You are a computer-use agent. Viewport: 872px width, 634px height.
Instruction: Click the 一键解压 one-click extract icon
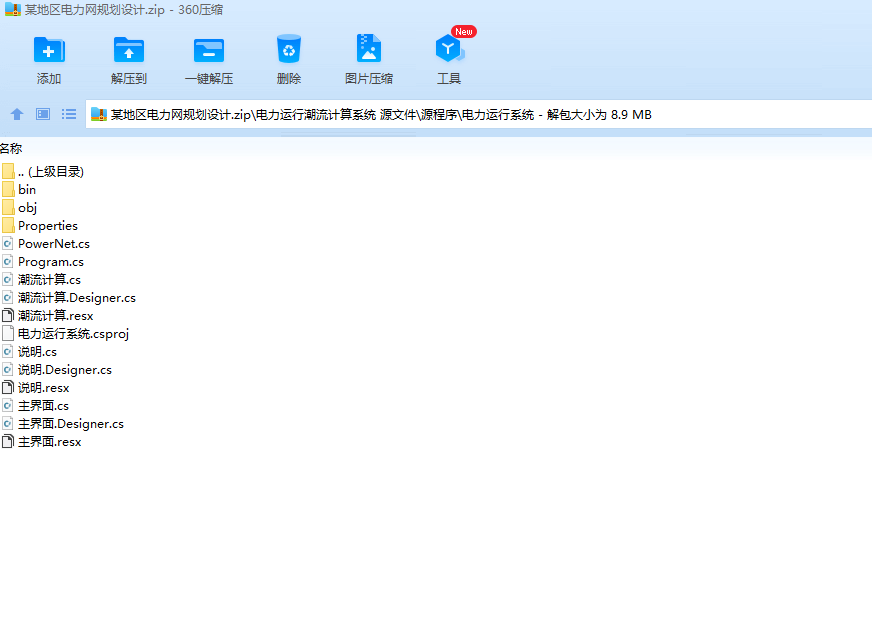(209, 51)
